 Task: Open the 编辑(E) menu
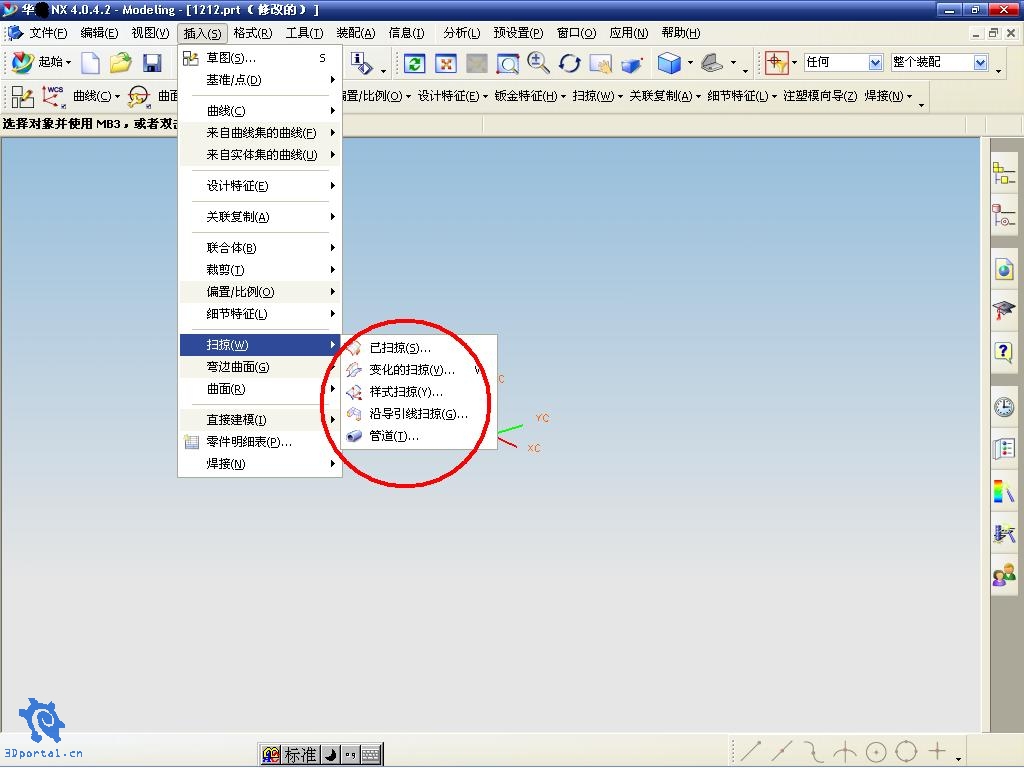coord(99,33)
